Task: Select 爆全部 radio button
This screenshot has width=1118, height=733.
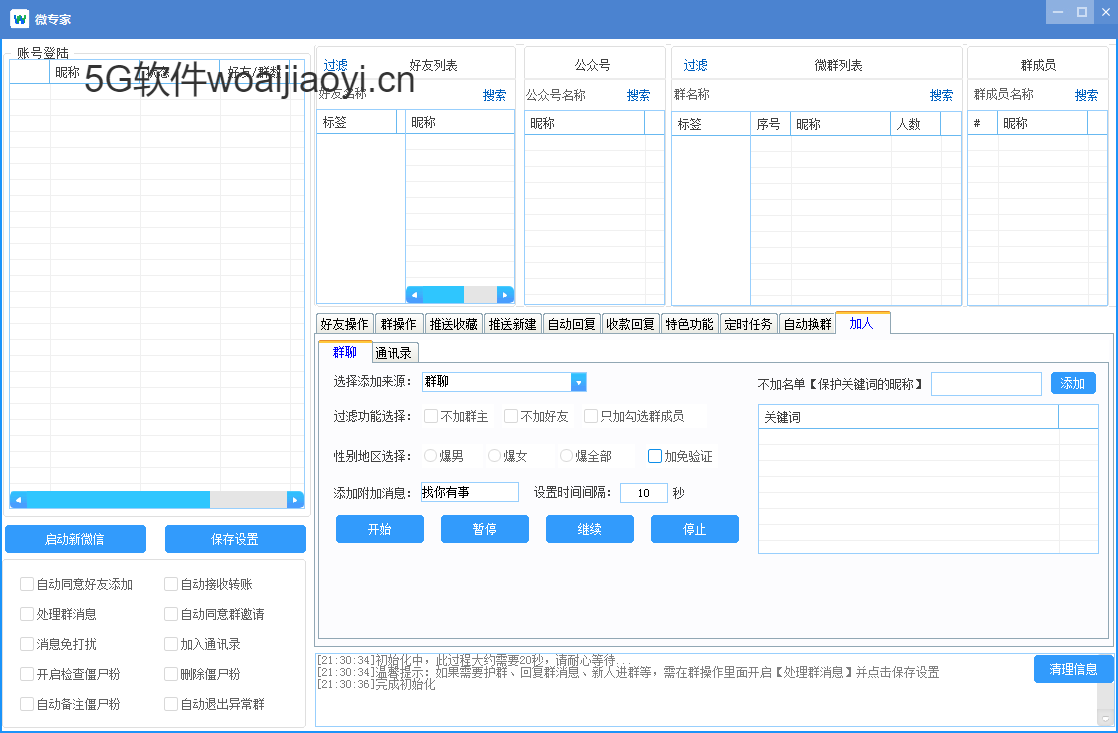Action: (566, 455)
